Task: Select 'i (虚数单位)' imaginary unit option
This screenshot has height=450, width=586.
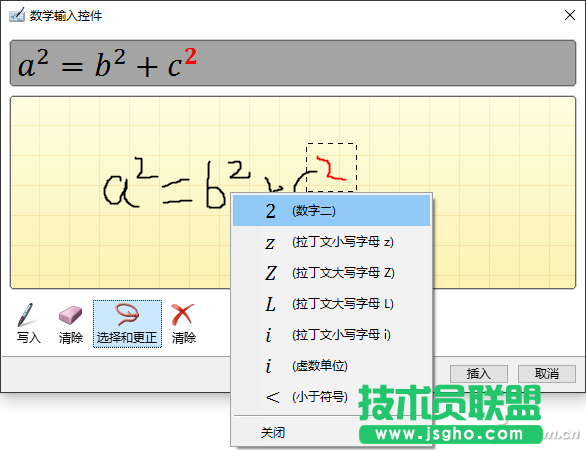Action: click(331, 366)
